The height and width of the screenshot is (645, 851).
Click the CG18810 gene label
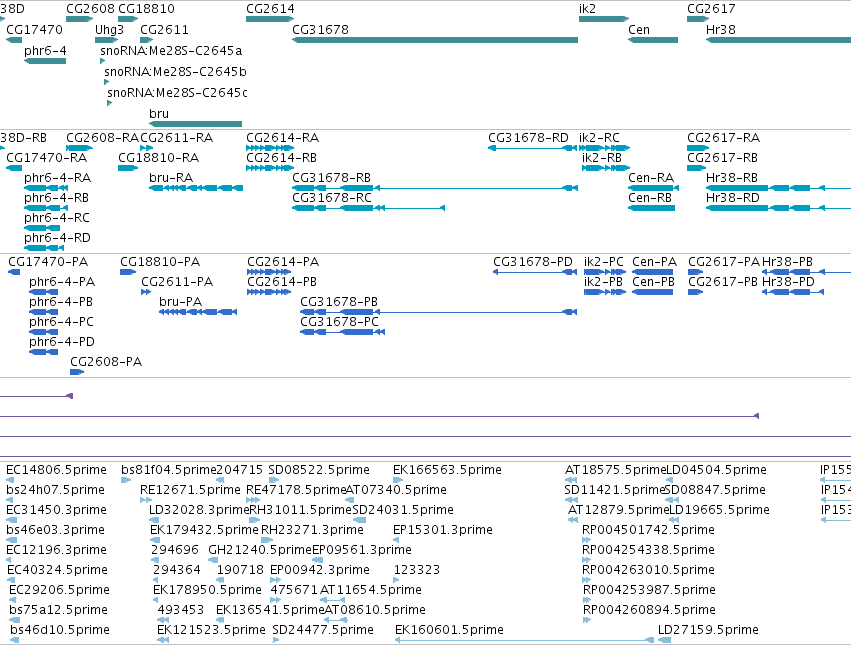click(147, 9)
